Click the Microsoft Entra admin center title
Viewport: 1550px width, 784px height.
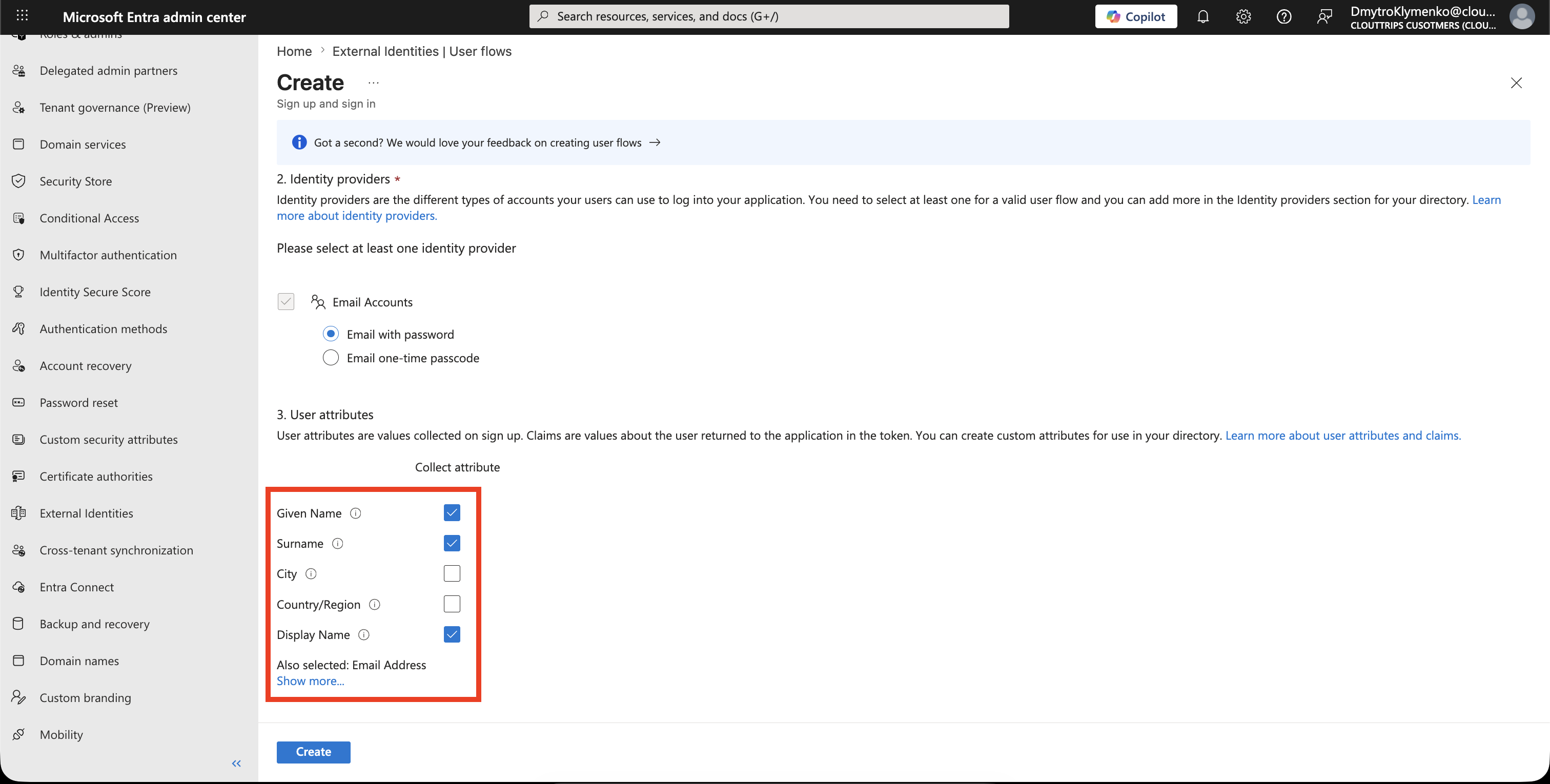[x=155, y=17]
